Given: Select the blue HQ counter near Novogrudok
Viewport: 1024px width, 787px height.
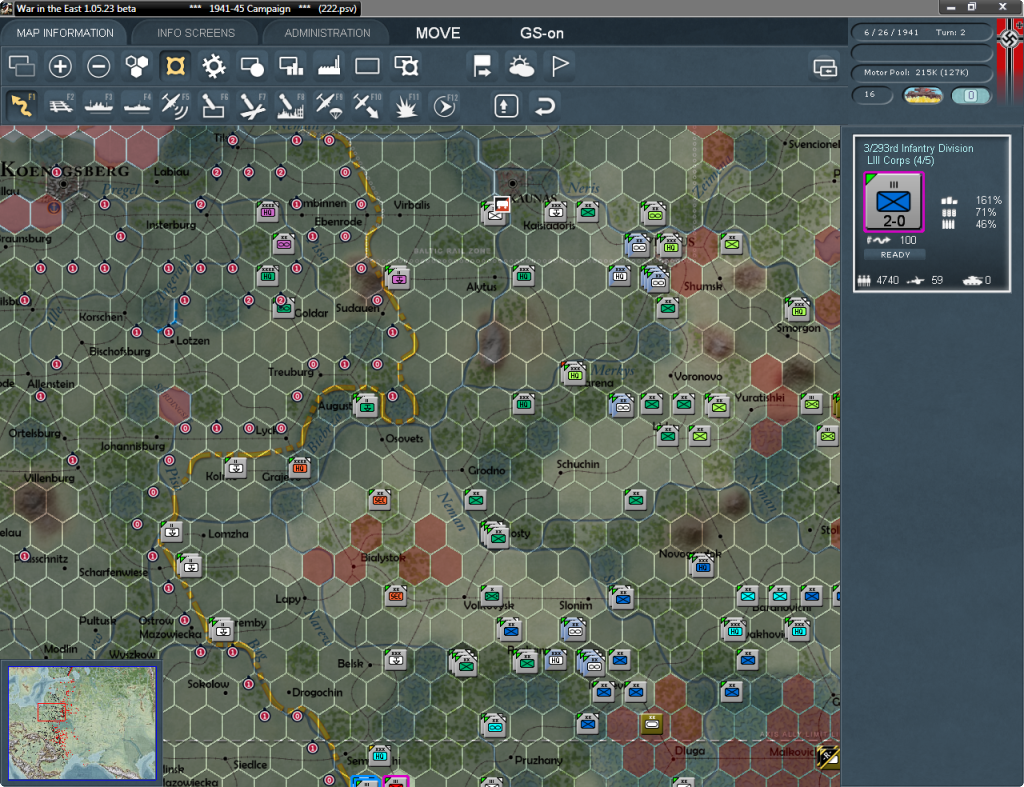Looking at the screenshot, I should [x=703, y=566].
